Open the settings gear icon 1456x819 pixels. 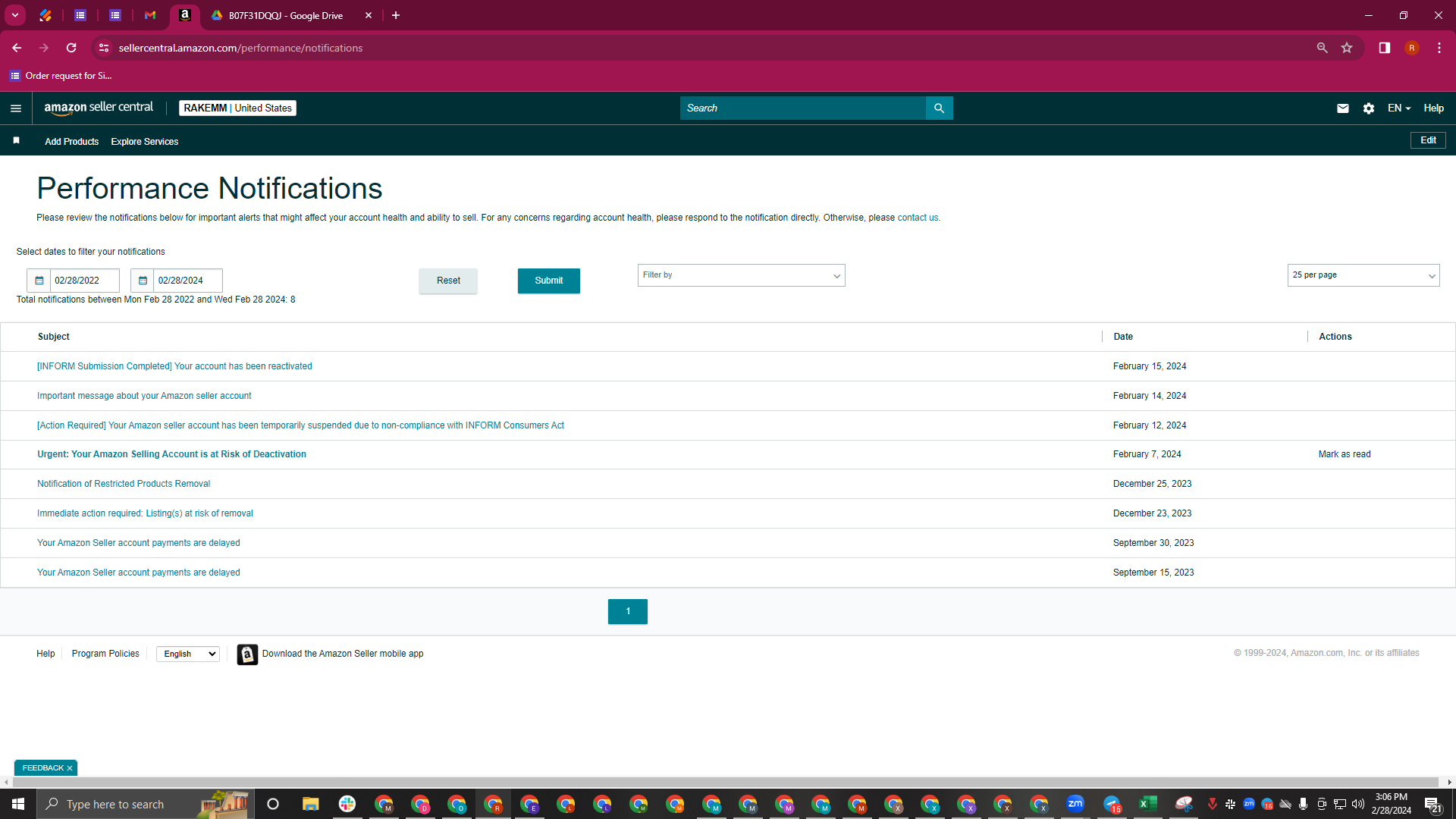point(1369,108)
